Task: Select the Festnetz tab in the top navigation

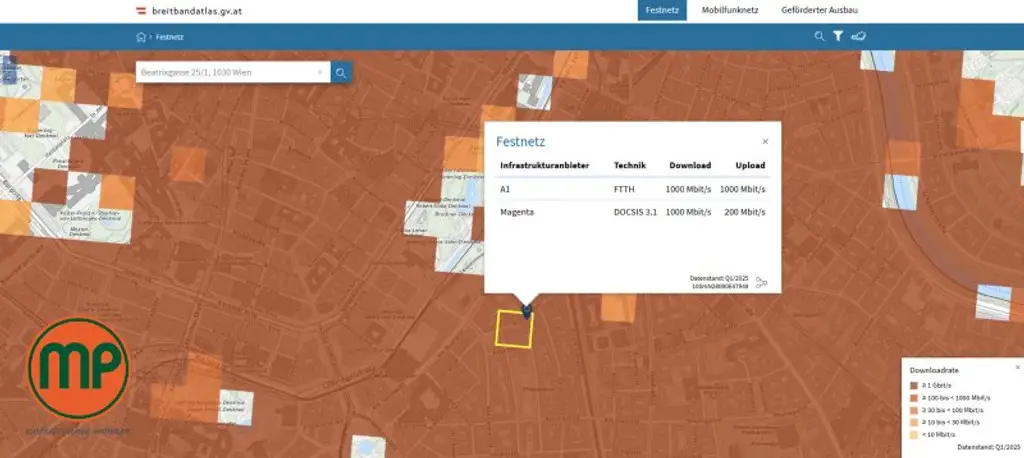Action: (x=664, y=10)
